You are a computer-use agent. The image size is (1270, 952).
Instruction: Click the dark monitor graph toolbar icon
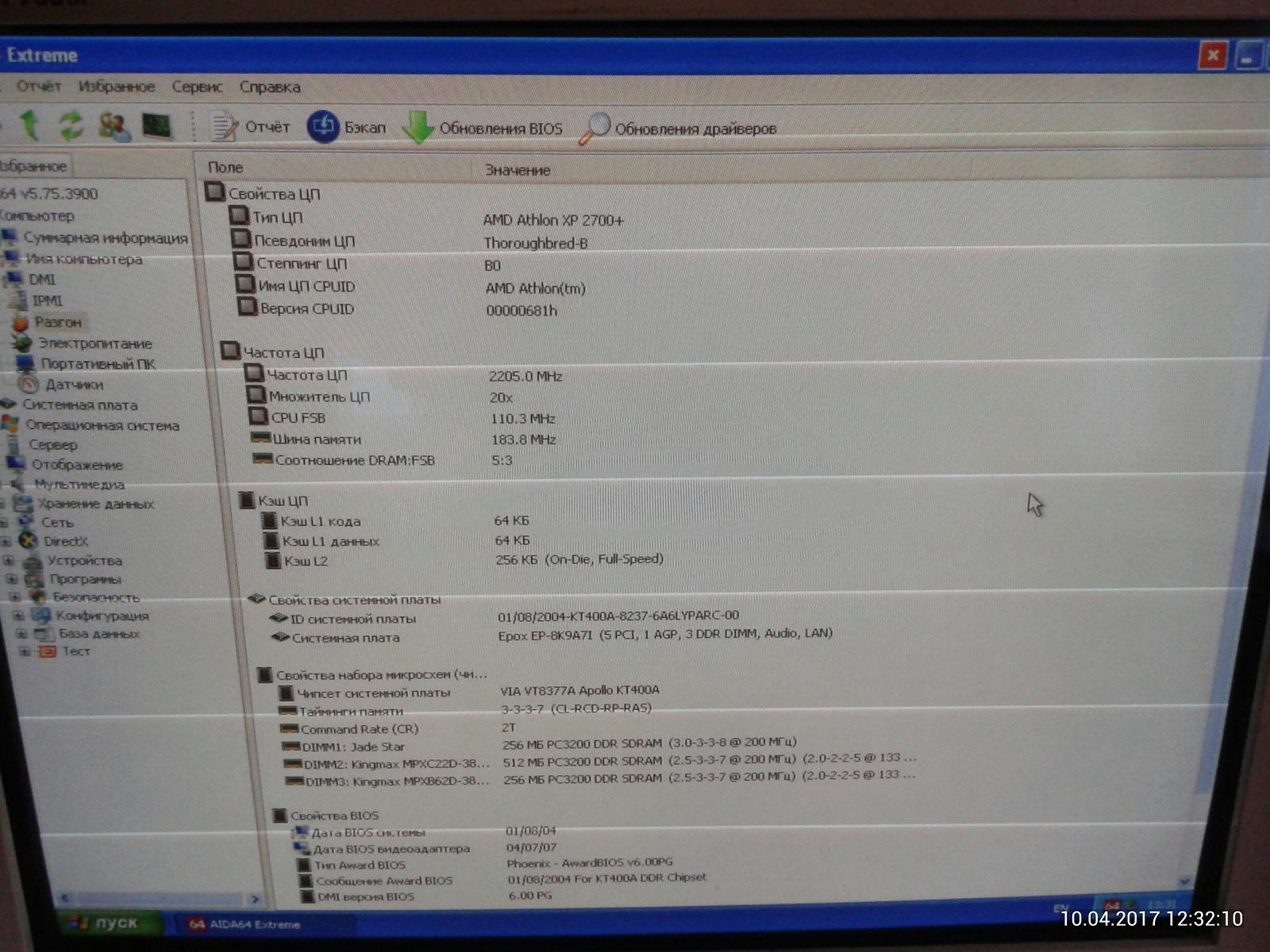[x=156, y=125]
